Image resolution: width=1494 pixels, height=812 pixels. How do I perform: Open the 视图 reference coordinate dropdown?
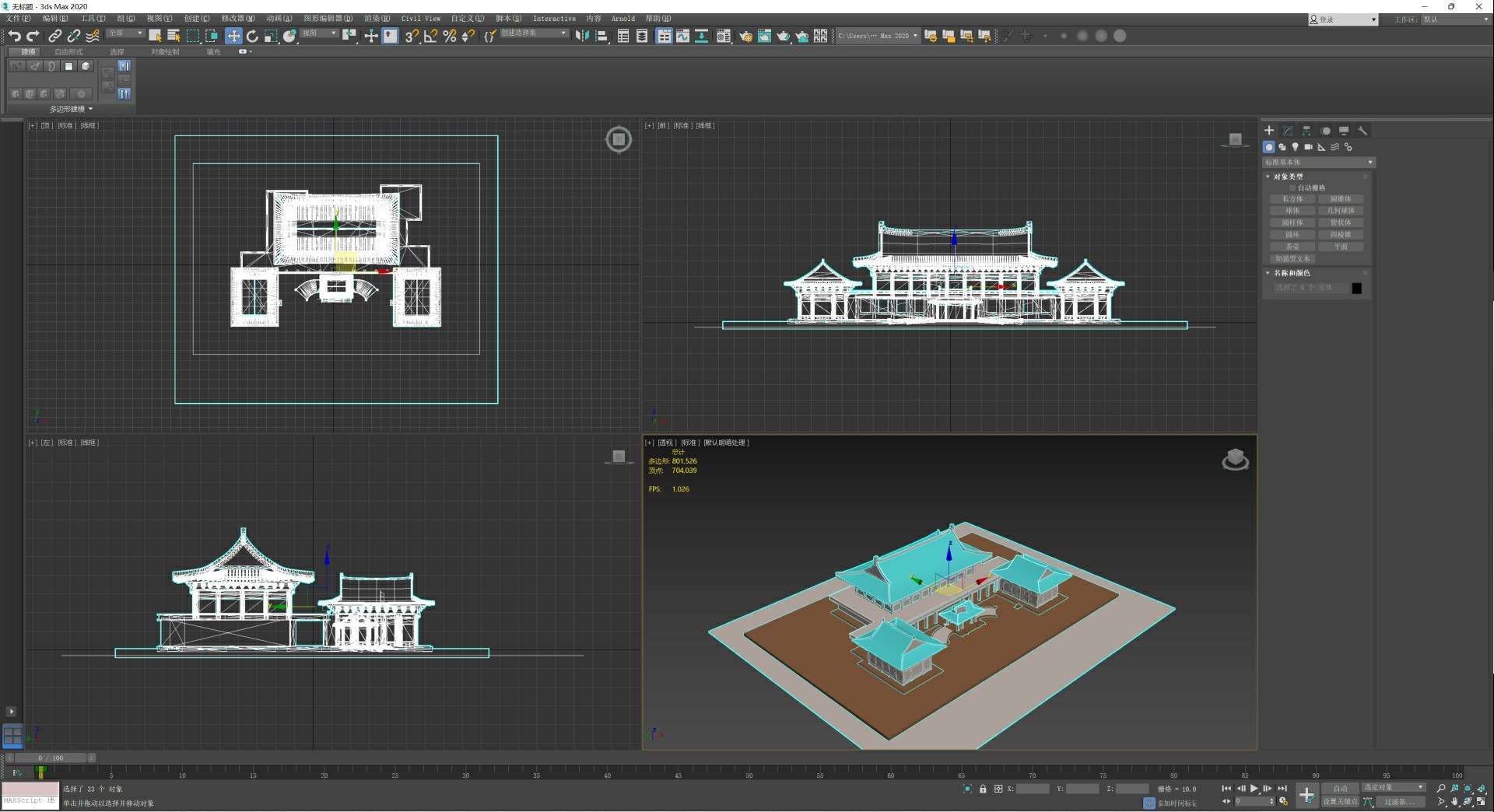click(319, 33)
